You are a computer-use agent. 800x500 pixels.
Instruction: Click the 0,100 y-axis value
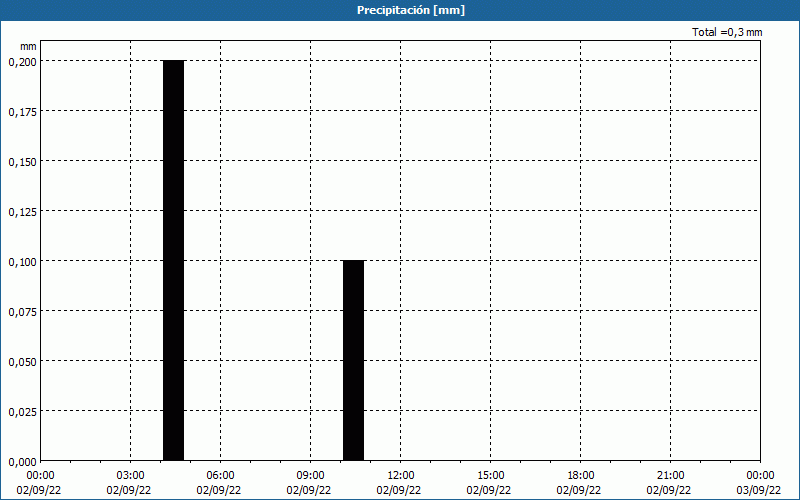coord(22,262)
